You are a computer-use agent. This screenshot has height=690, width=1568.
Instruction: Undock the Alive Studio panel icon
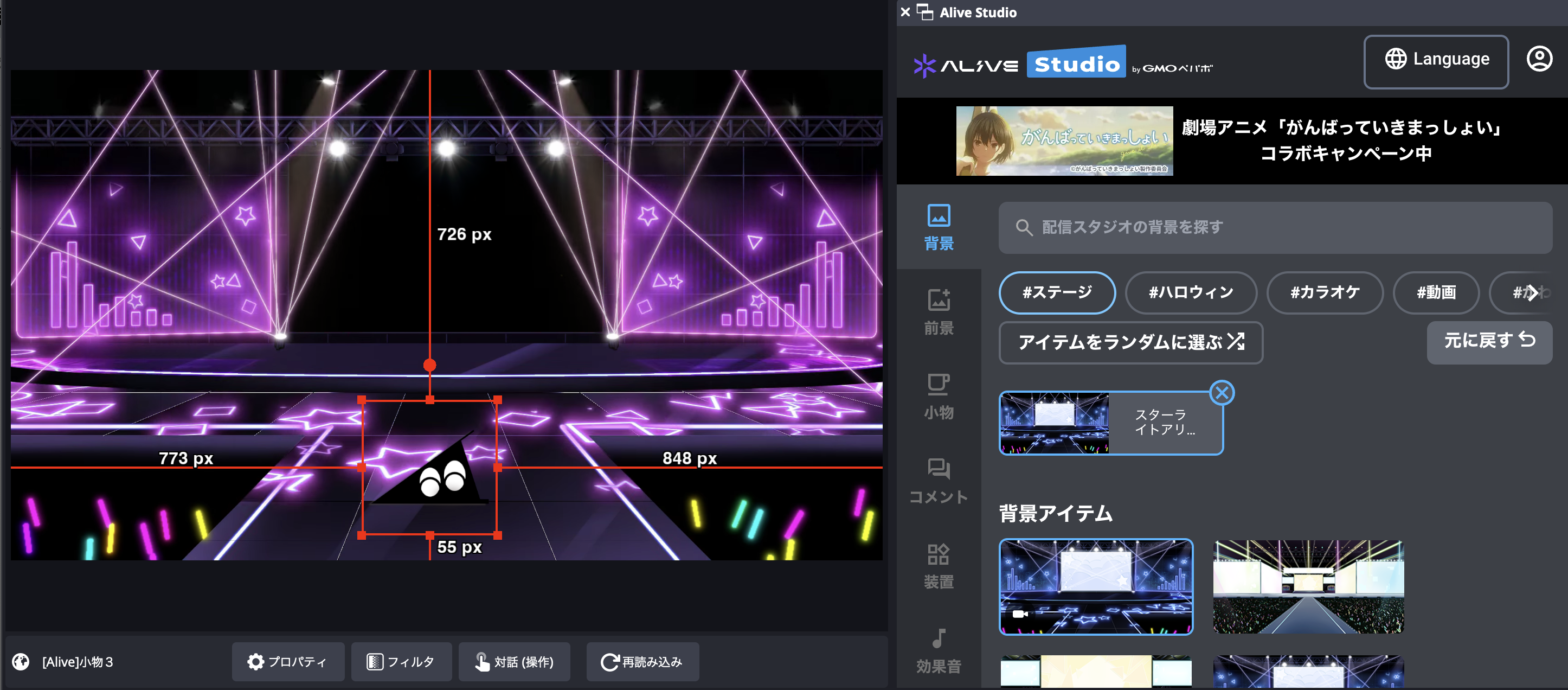coord(924,12)
